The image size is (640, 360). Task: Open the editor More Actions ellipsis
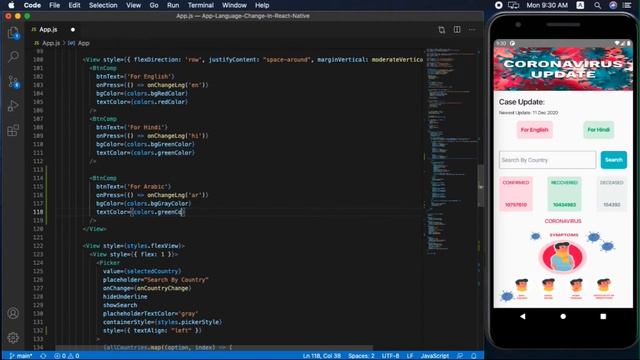[472, 29]
